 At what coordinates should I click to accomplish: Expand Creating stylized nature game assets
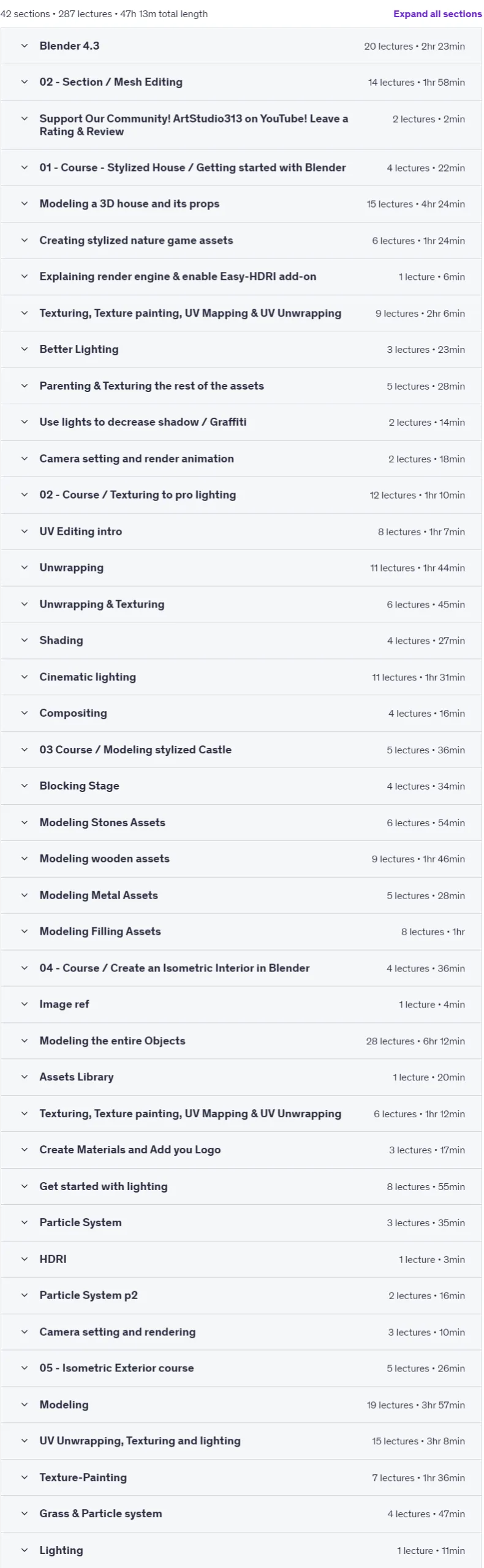[x=241, y=240]
